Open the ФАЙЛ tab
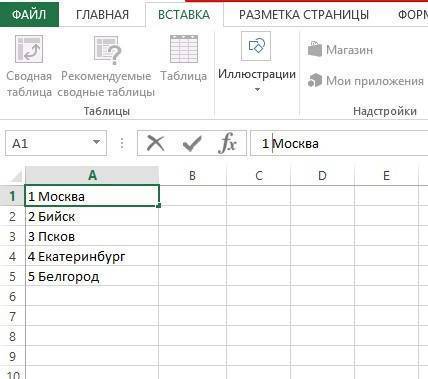Image resolution: width=428 pixels, height=379 pixels. point(29,14)
